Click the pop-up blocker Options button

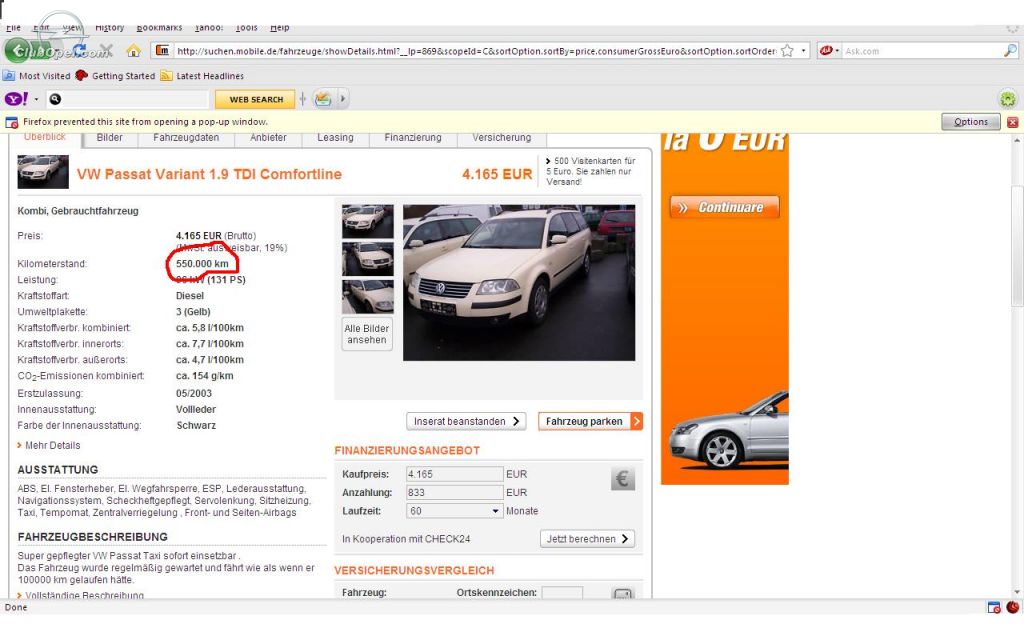coord(970,121)
